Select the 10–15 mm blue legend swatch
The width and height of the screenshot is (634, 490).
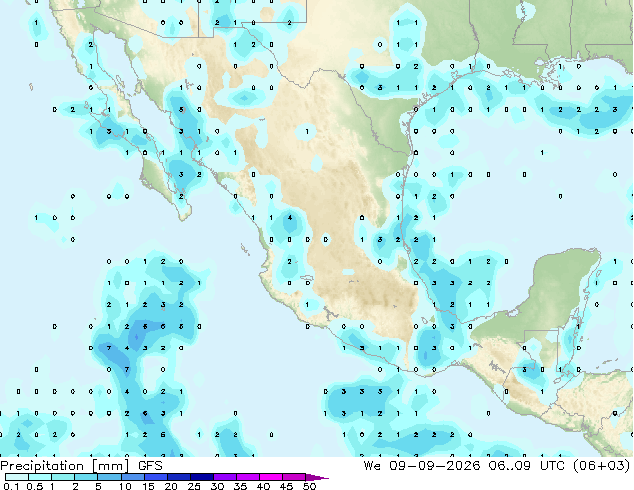pyautogui.click(x=133, y=477)
